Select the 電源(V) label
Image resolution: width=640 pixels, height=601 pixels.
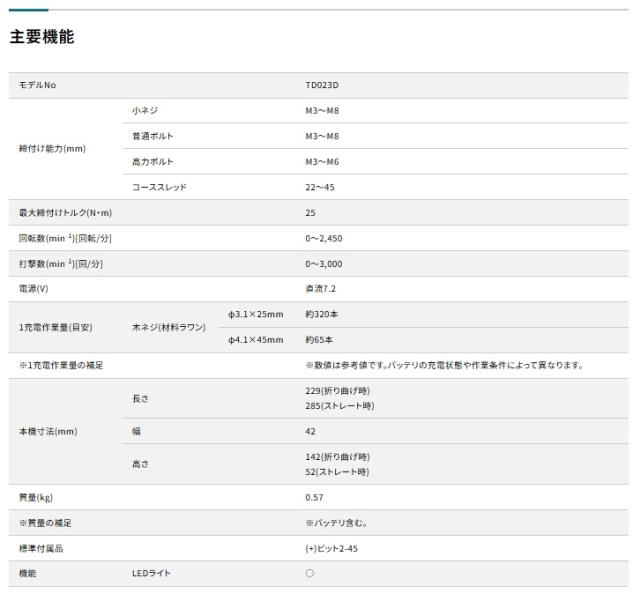click(33, 289)
